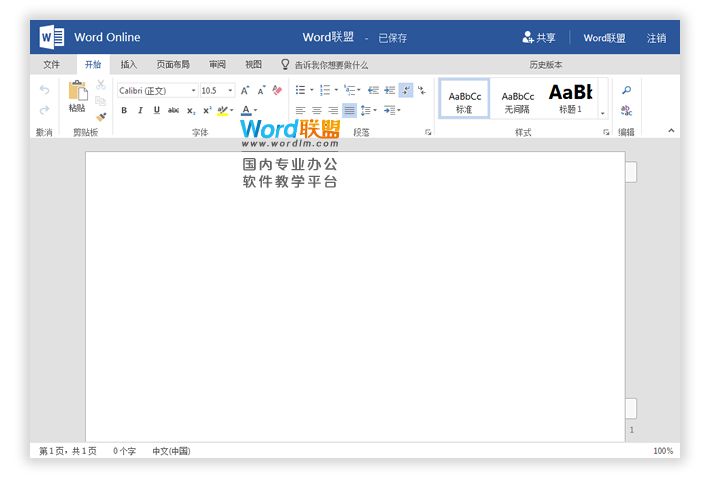Viewport: 710px width, 485px height.
Task: Open the Word联盟 account link
Action: [604, 38]
